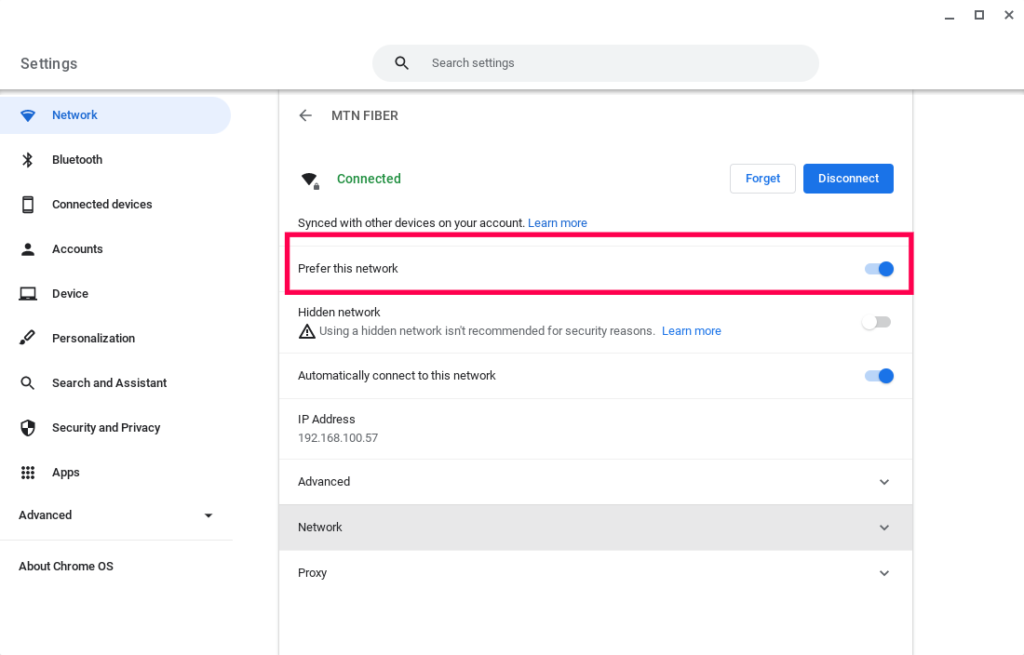The height and width of the screenshot is (655, 1024).
Task: Enable the Hidden network switch
Action: click(x=876, y=322)
